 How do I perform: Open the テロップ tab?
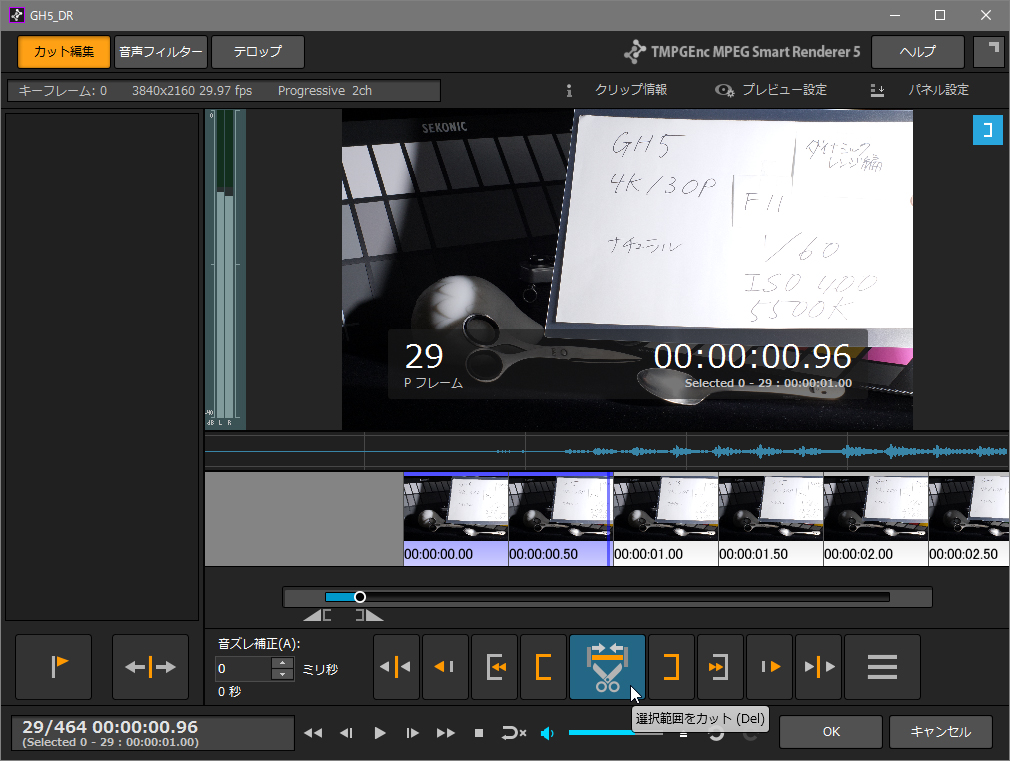click(x=258, y=52)
